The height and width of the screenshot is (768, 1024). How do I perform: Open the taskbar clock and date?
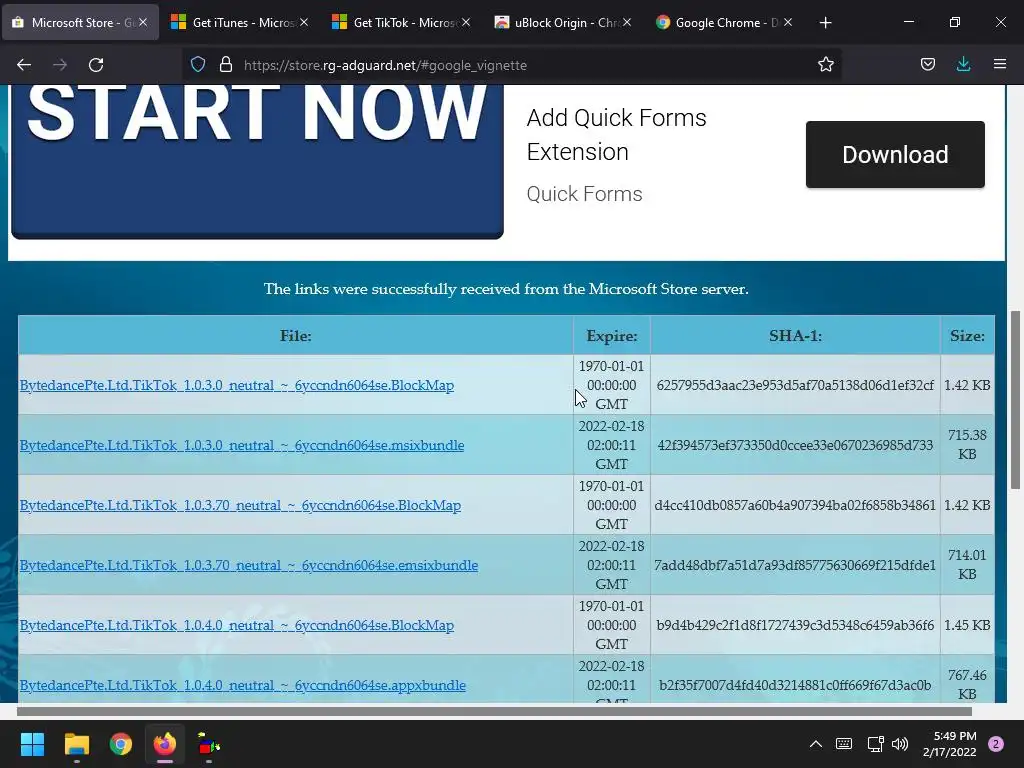(949, 744)
